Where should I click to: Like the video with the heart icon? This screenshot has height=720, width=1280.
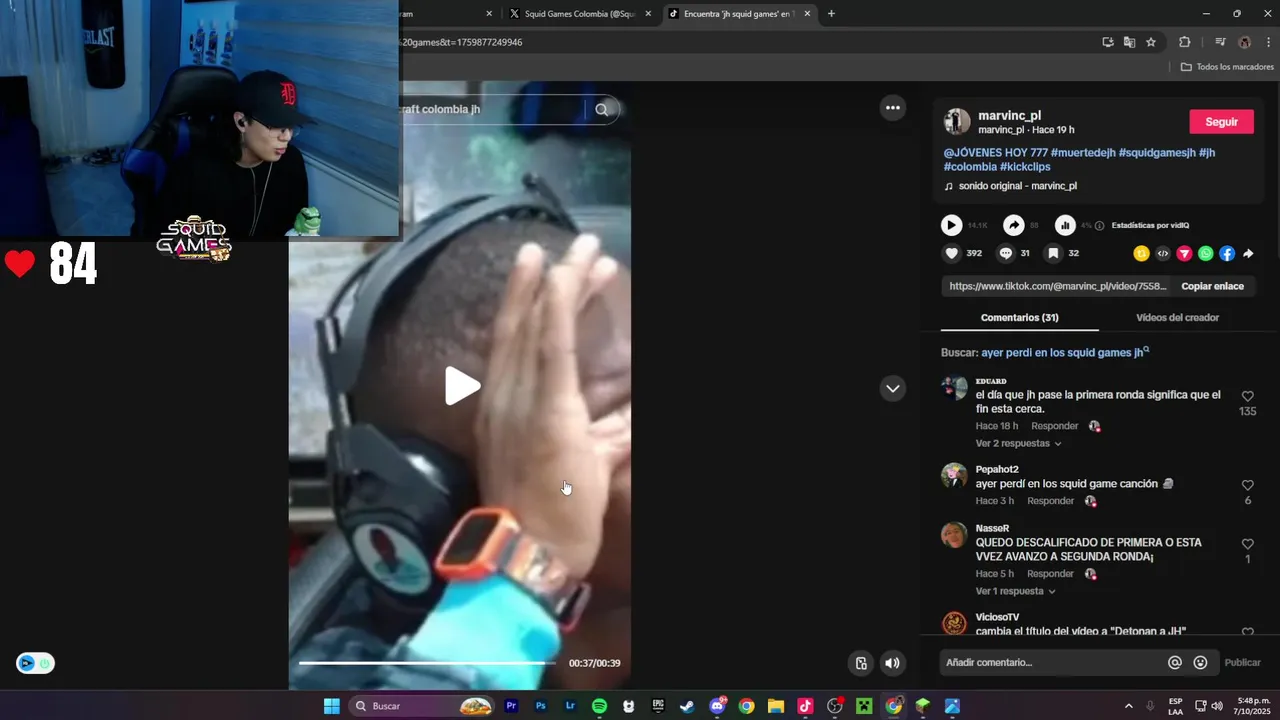pos(952,254)
